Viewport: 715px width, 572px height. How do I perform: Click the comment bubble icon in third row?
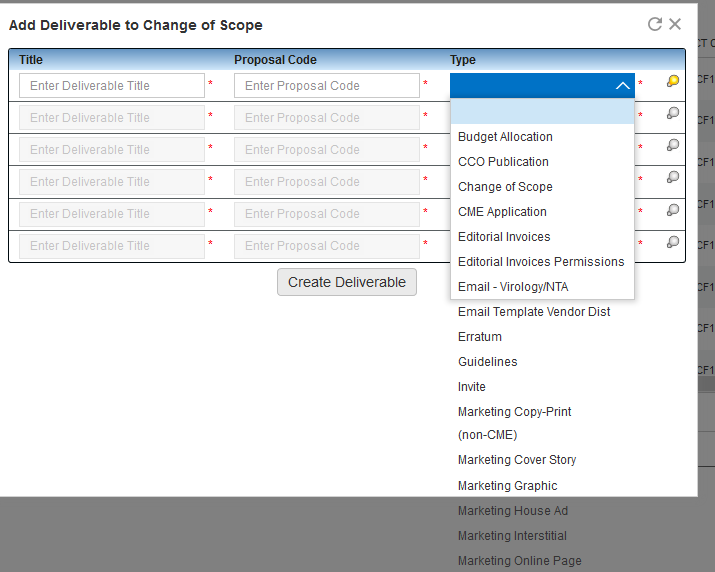(673, 146)
